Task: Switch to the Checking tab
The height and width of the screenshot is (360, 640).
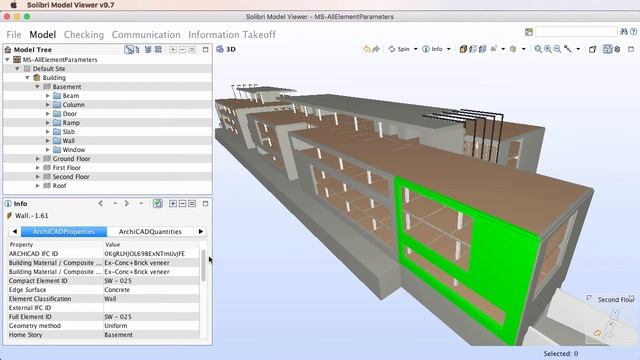Action: pyautogui.click(x=84, y=35)
